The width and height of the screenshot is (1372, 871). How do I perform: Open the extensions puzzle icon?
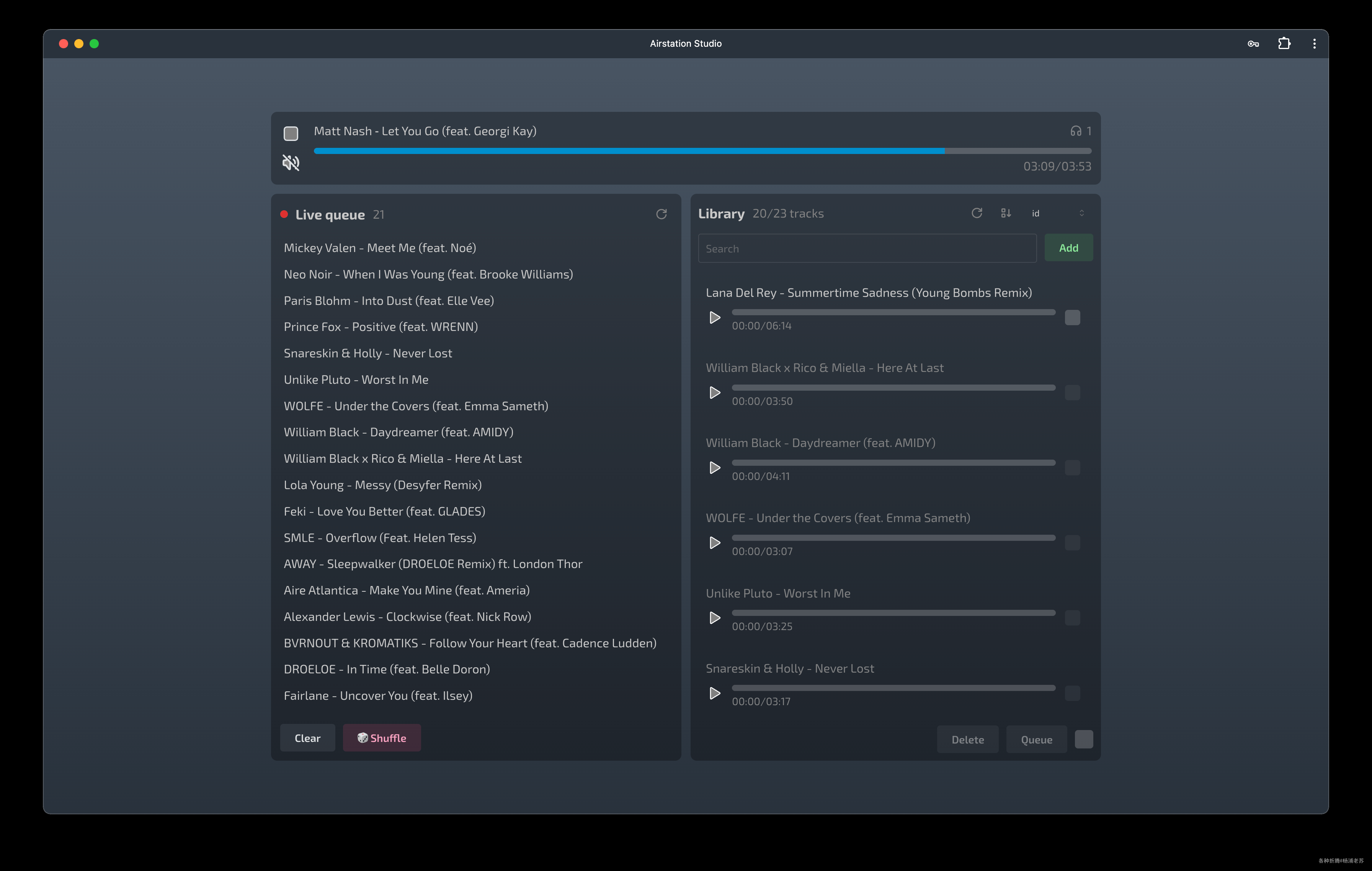coord(1284,44)
